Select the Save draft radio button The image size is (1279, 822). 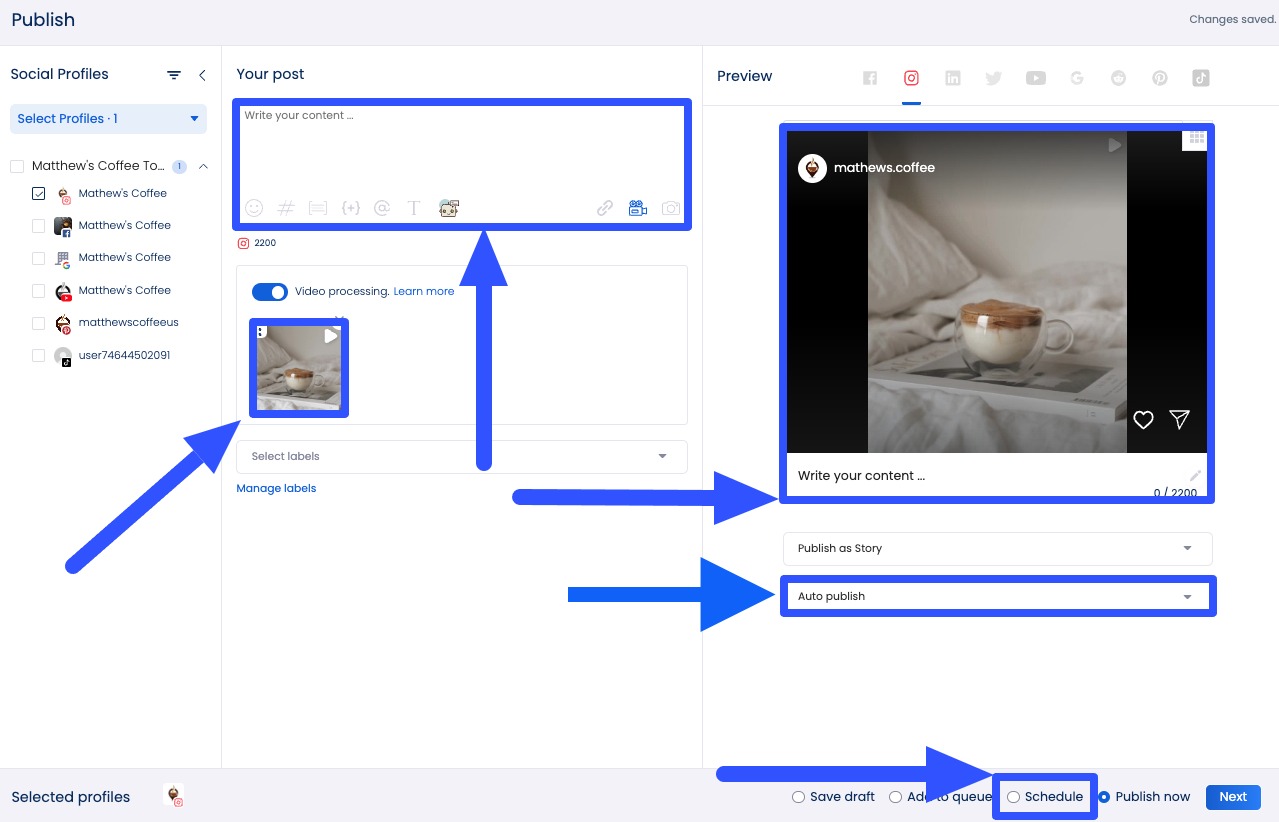click(798, 797)
